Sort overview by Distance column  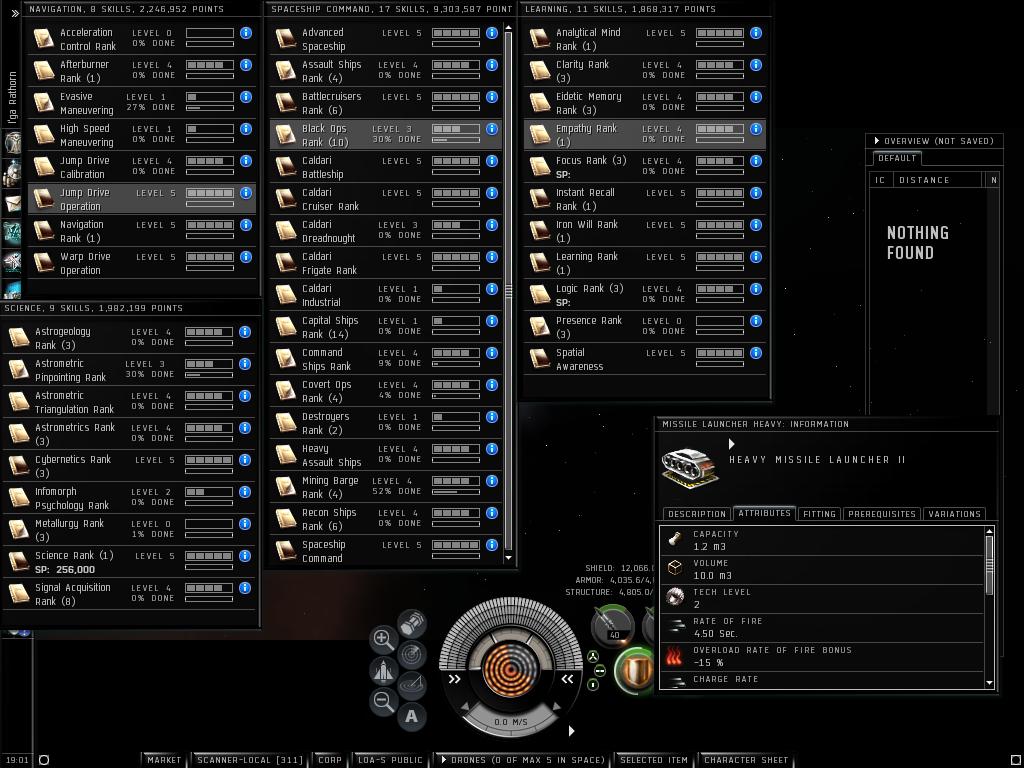[x=938, y=180]
